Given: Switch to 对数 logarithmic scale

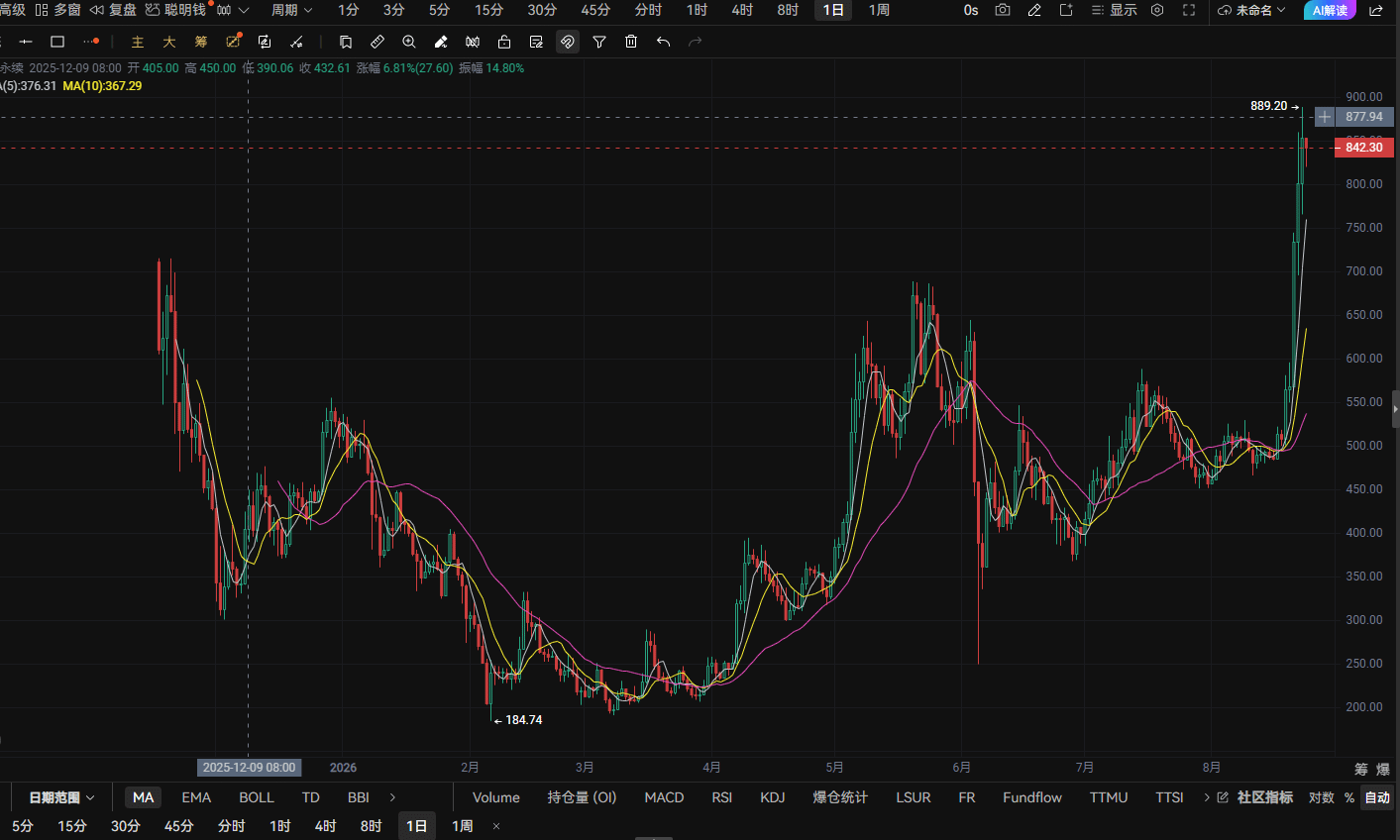Looking at the screenshot, I should 1322,797.
